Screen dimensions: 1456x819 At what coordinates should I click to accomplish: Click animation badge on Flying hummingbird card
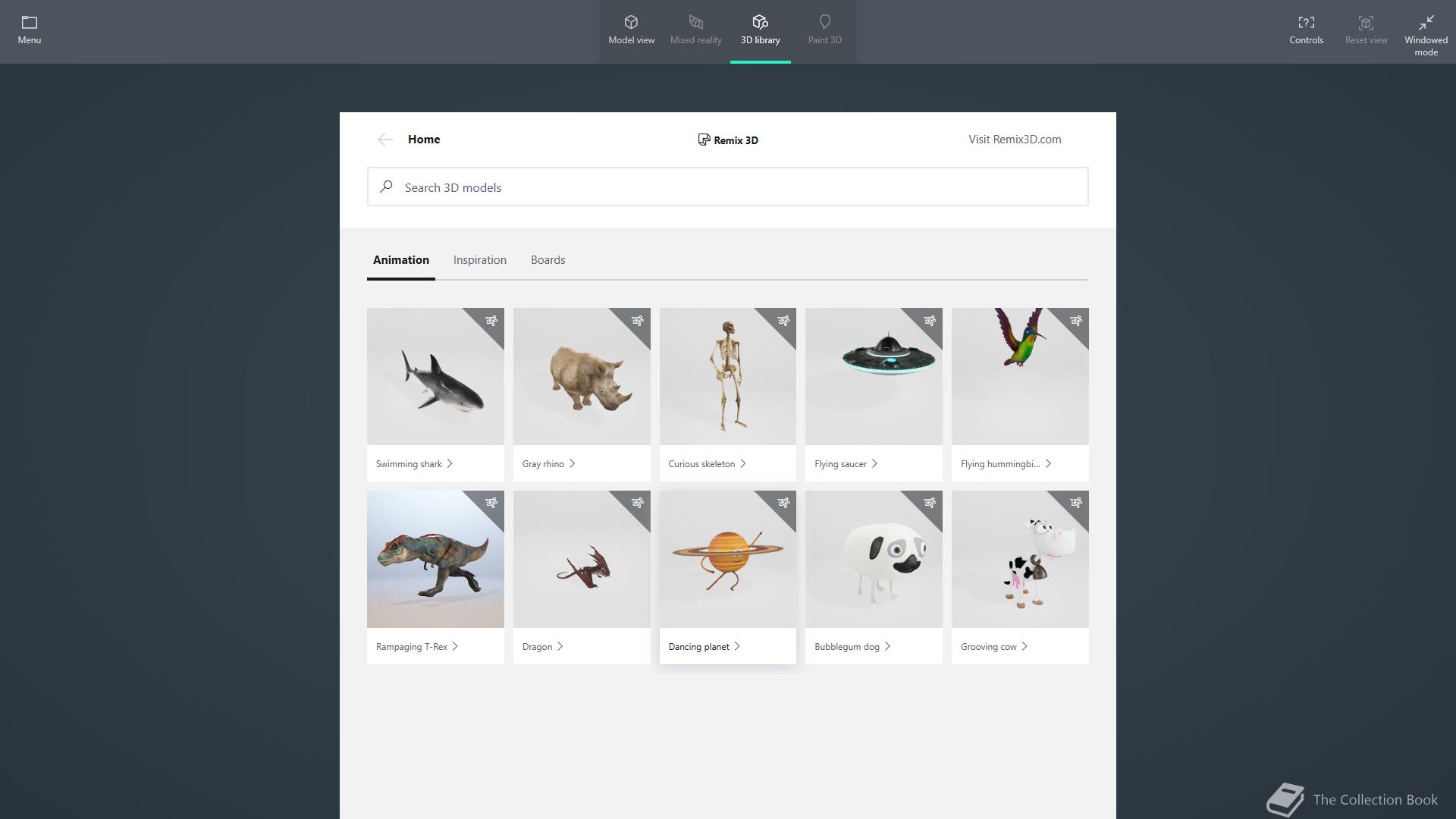pos(1076,321)
